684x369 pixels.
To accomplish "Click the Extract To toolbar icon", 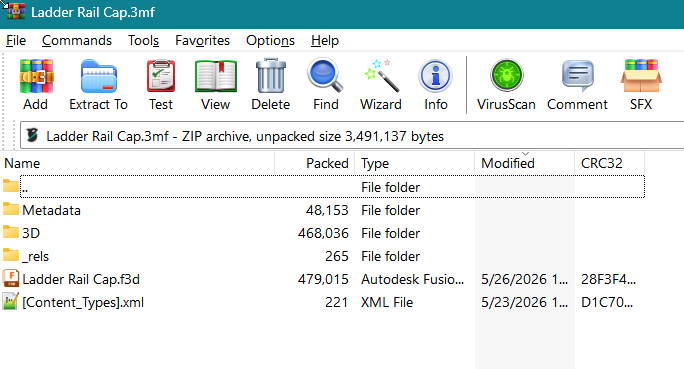I will point(99,76).
